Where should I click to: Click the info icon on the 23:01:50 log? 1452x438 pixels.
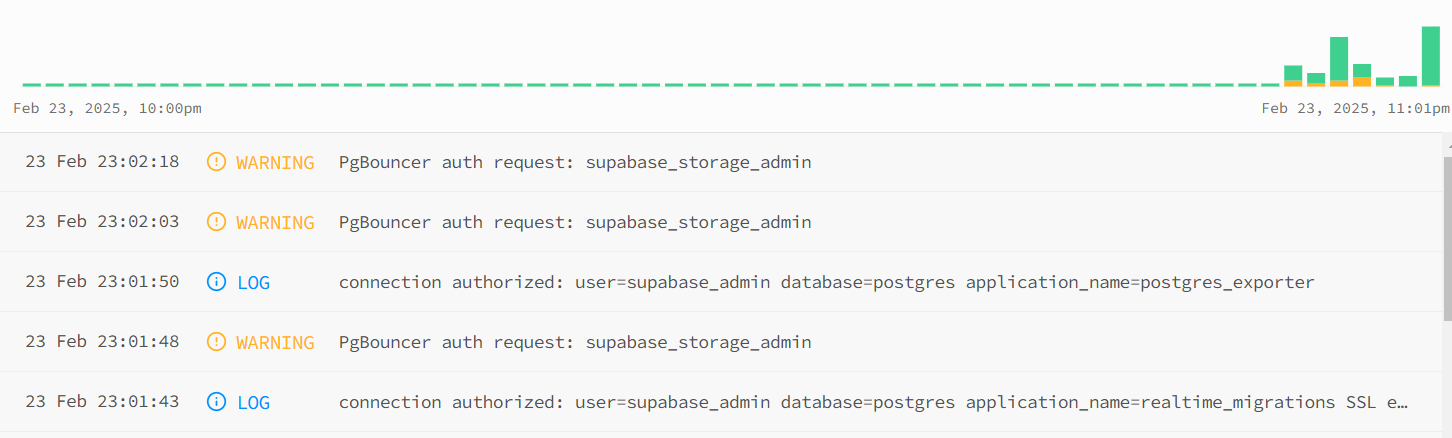coord(216,282)
